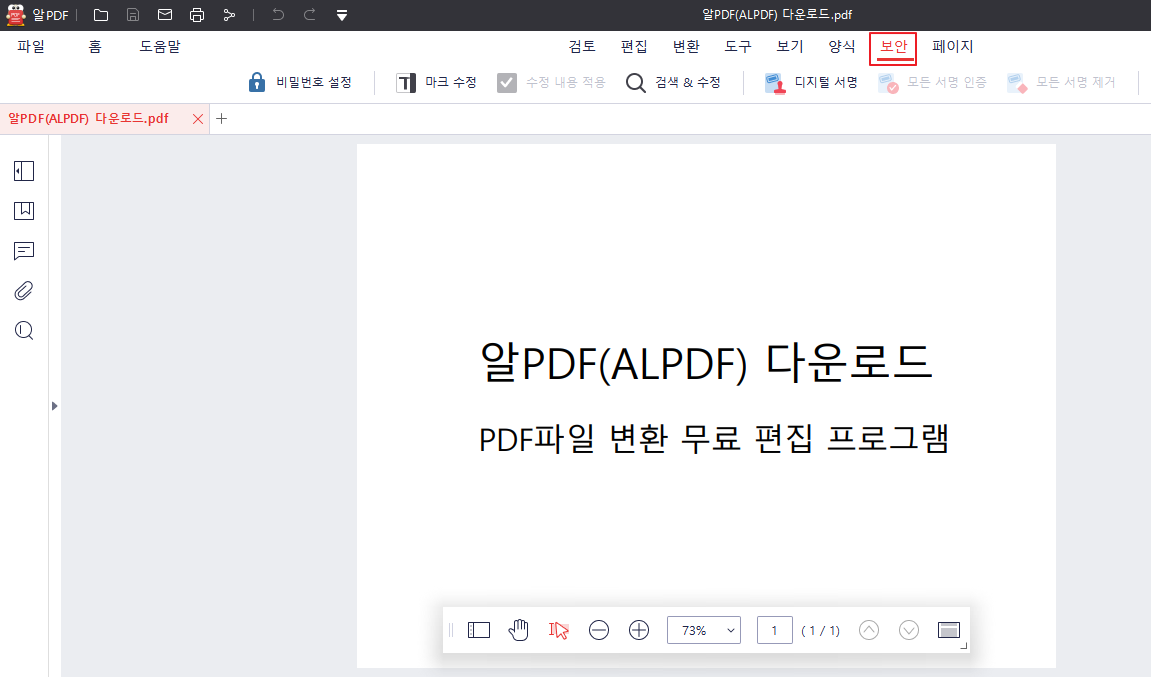The height and width of the screenshot is (677, 1151).
Task: Expand the collapsed left panel arrow
Action: [x=54, y=406]
